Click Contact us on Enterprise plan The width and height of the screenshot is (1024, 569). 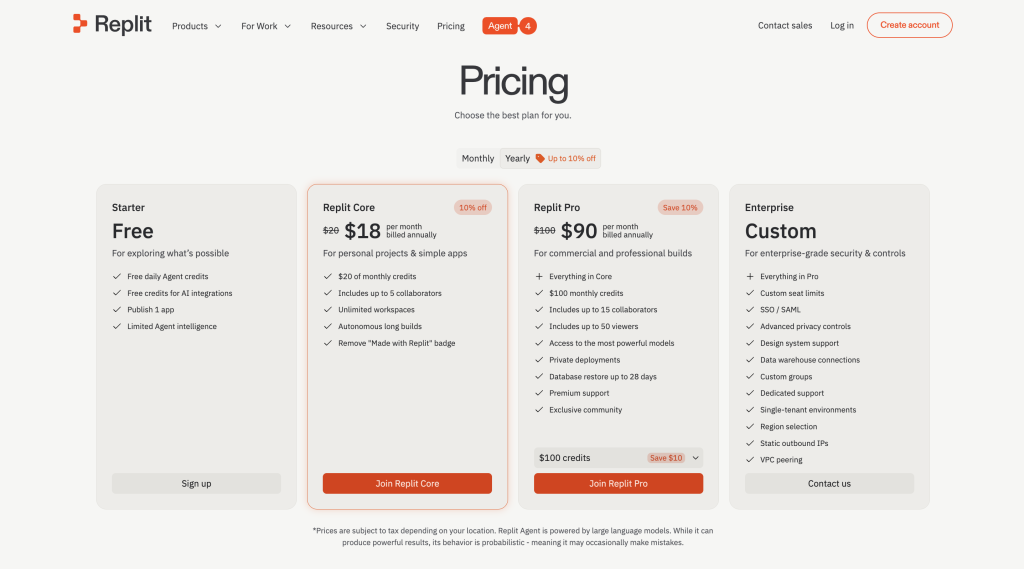pos(829,484)
